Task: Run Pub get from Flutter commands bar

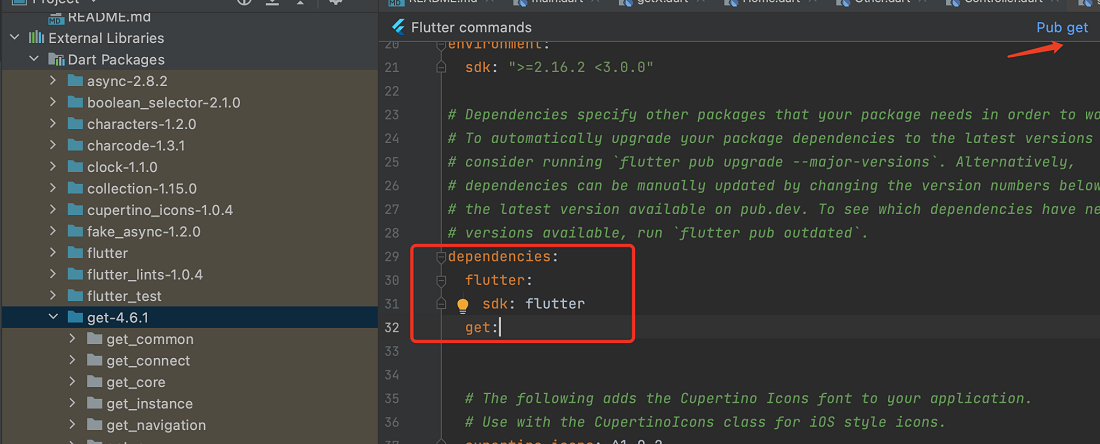Action: [1062, 27]
